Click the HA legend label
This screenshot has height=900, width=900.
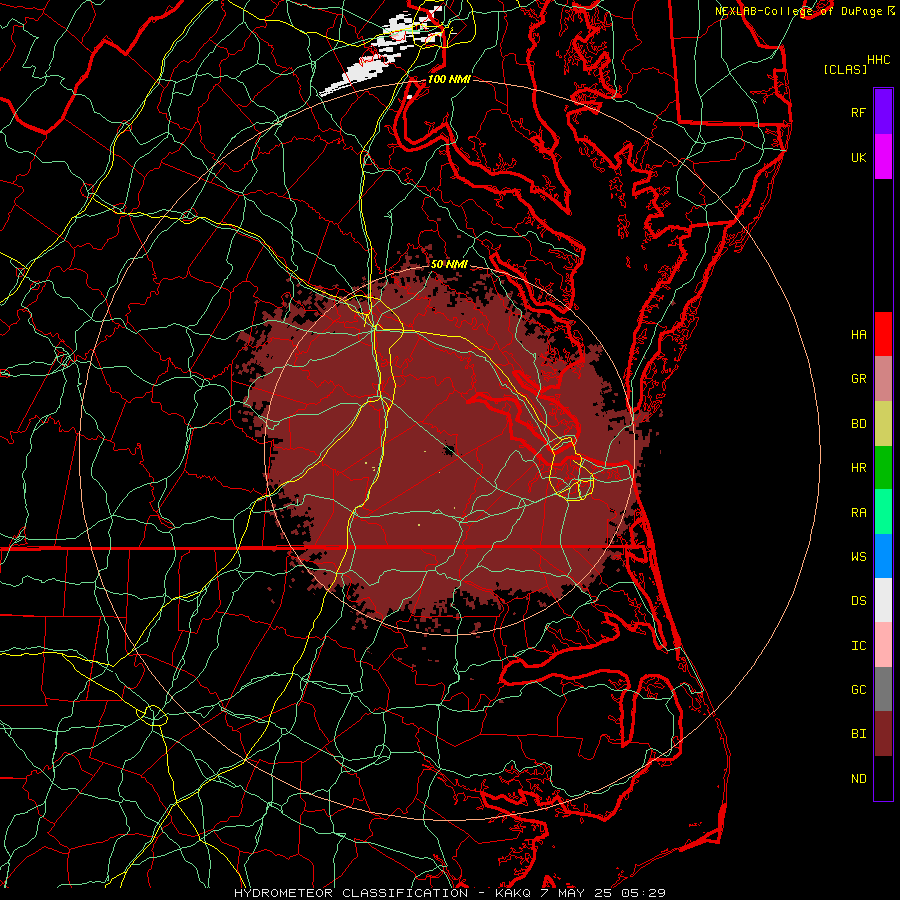coord(858,334)
